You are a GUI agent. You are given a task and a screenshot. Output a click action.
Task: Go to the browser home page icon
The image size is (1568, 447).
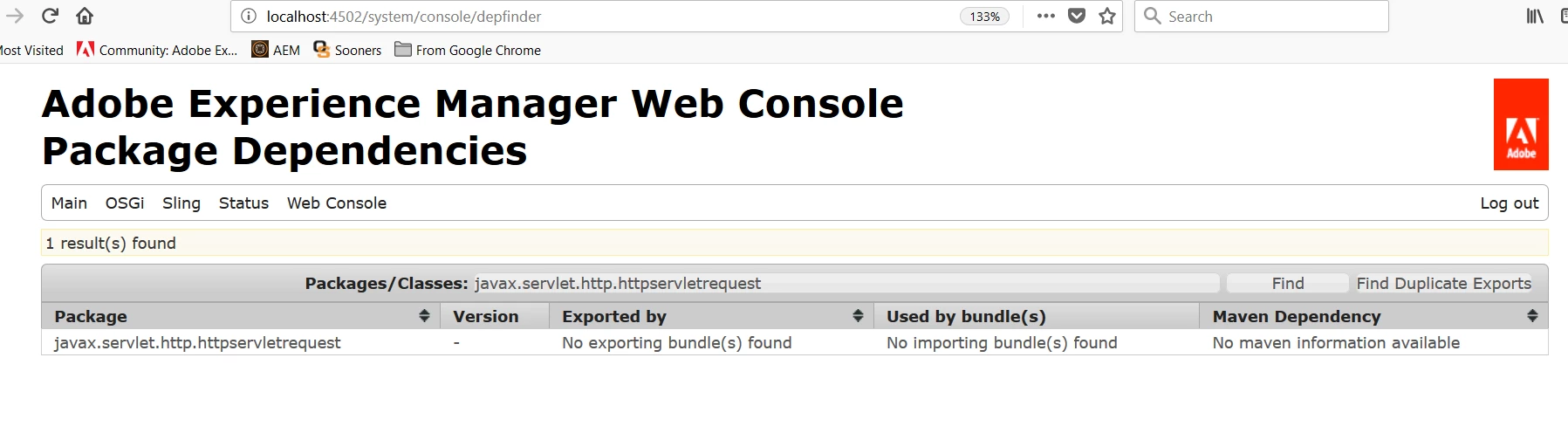click(85, 16)
